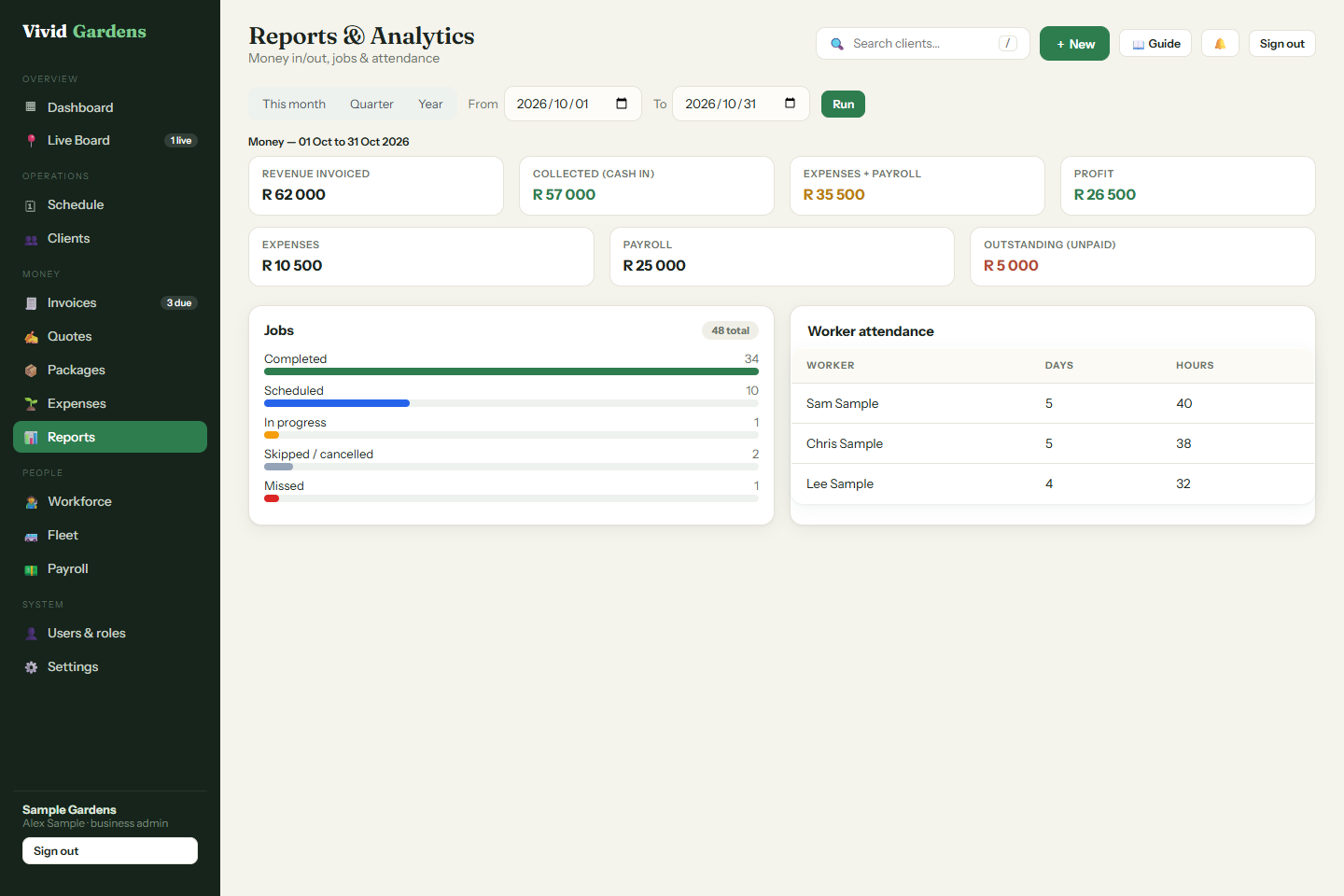
Task: Click the Sam Sample attendance row
Action: point(1052,403)
